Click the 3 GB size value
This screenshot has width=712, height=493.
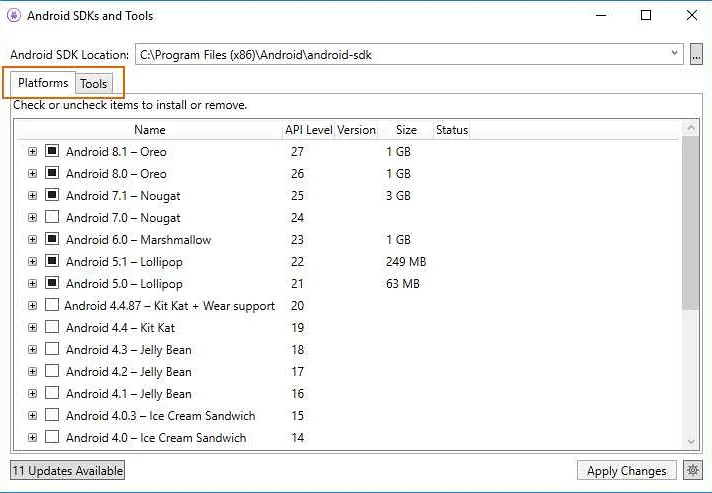(x=398, y=196)
